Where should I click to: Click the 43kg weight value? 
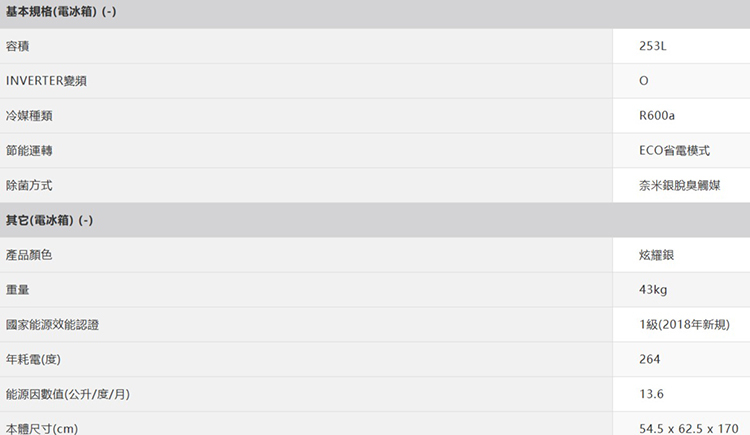(x=653, y=290)
